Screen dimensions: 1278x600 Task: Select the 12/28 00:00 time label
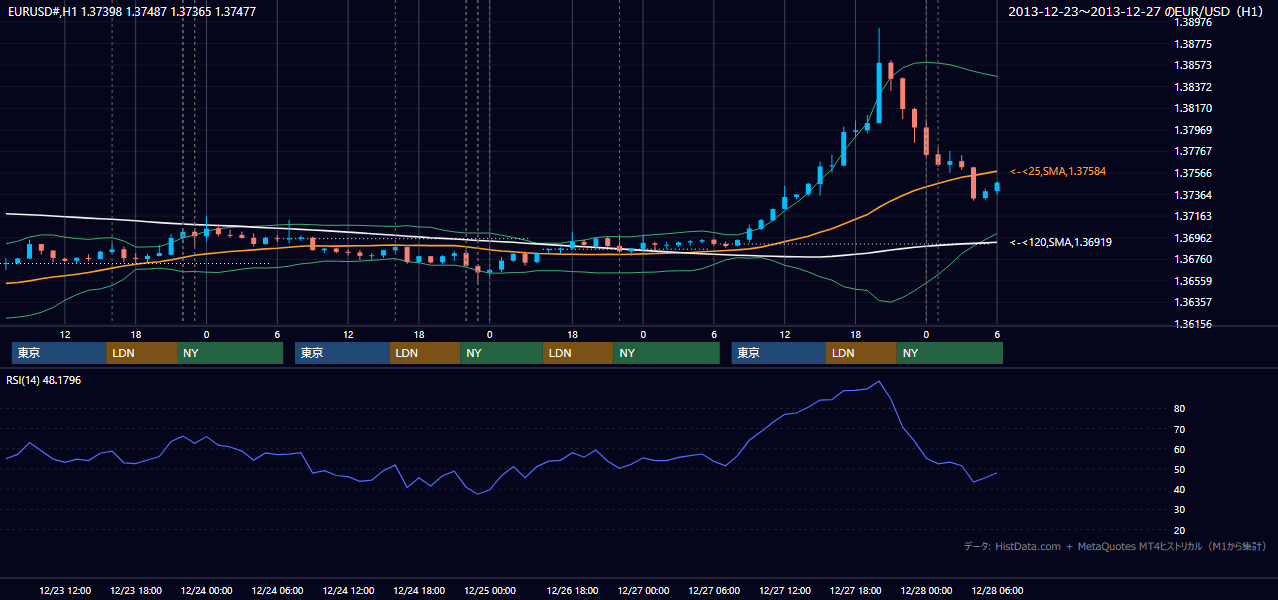pyautogui.click(x=927, y=591)
